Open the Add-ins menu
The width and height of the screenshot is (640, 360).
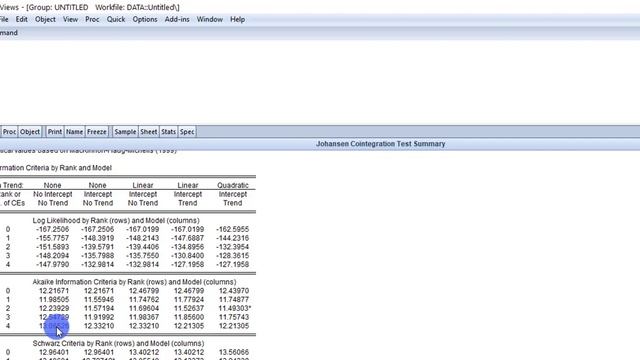[x=177, y=19]
